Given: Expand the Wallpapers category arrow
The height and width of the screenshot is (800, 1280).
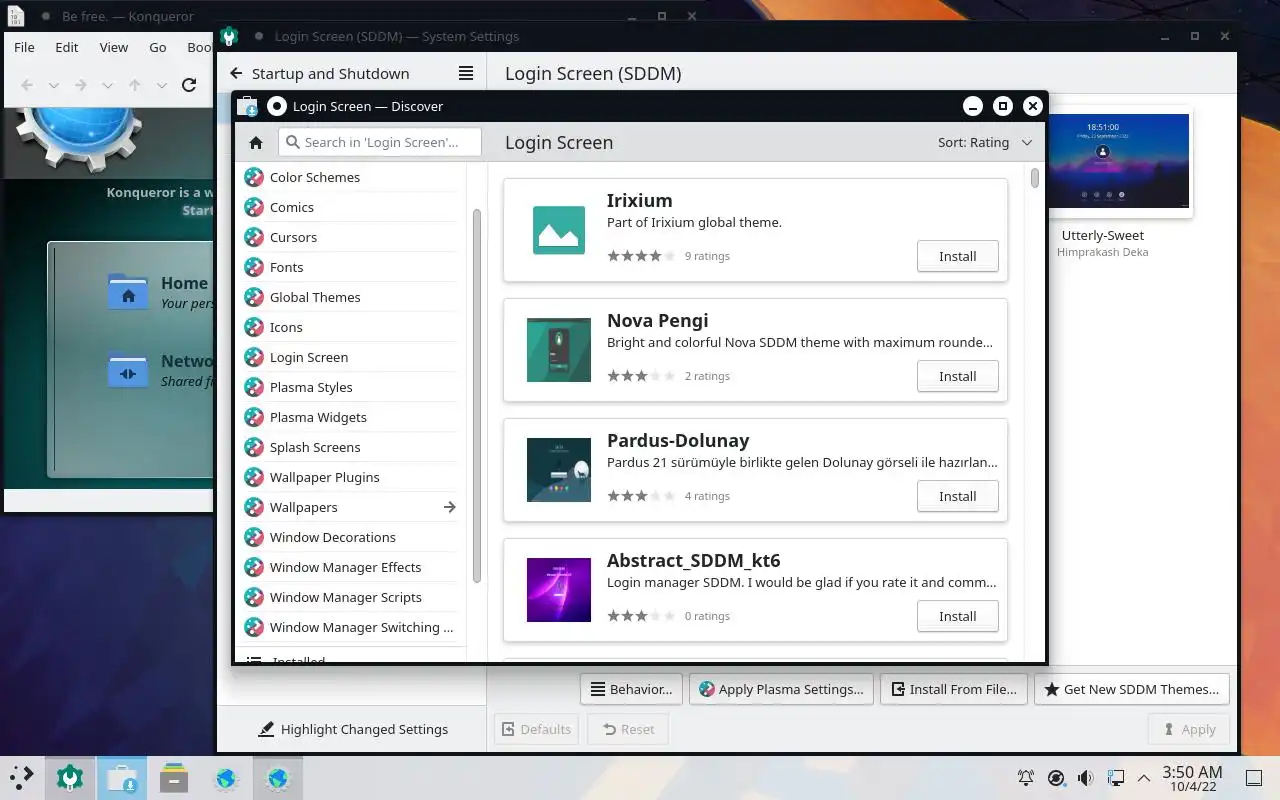Looking at the screenshot, I should pyautogui.click(x=450, y=507).
